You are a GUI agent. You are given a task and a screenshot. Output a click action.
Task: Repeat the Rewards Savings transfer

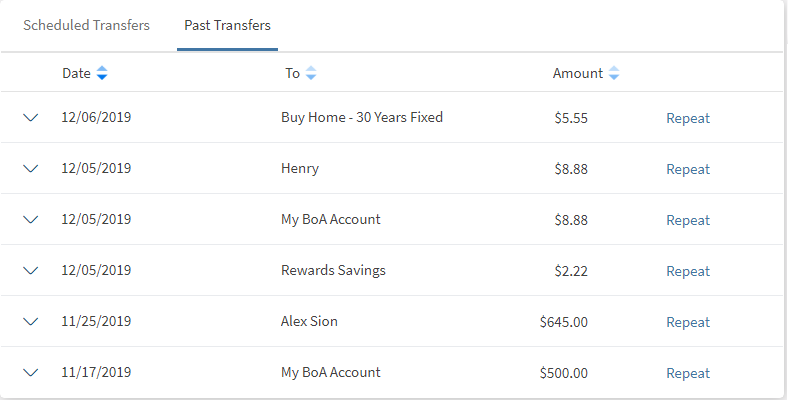pos(688,271)
